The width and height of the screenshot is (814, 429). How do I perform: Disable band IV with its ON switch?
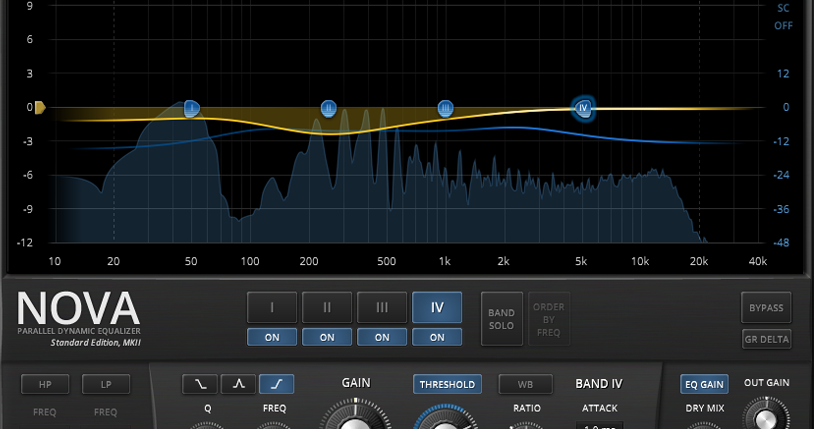click(x=437, y=337)
